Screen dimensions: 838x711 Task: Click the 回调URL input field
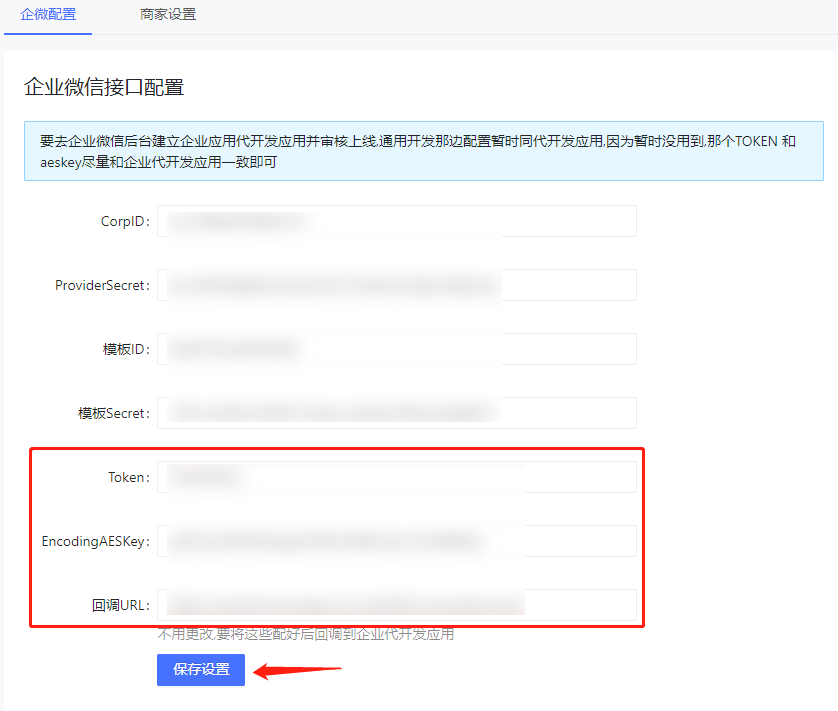click(x=397, y=605)
